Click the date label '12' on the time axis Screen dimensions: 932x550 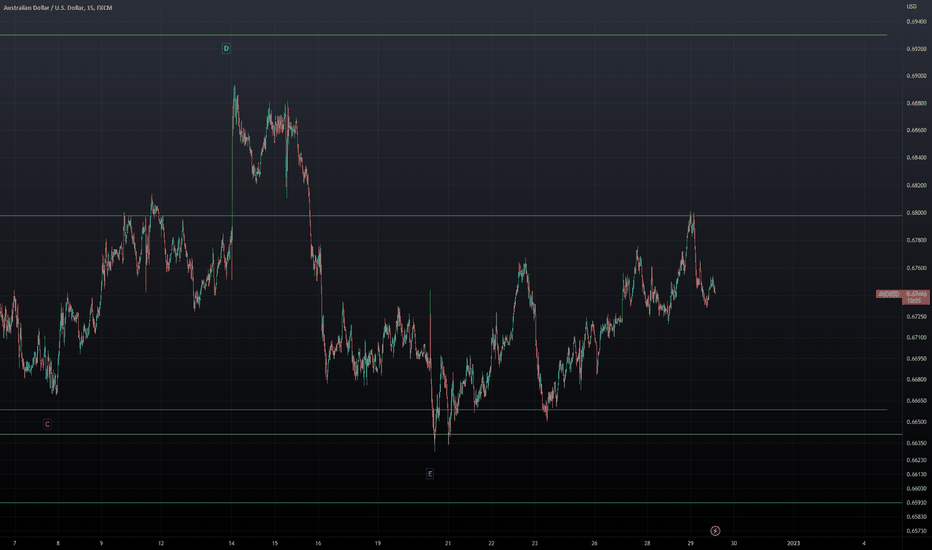161,543
